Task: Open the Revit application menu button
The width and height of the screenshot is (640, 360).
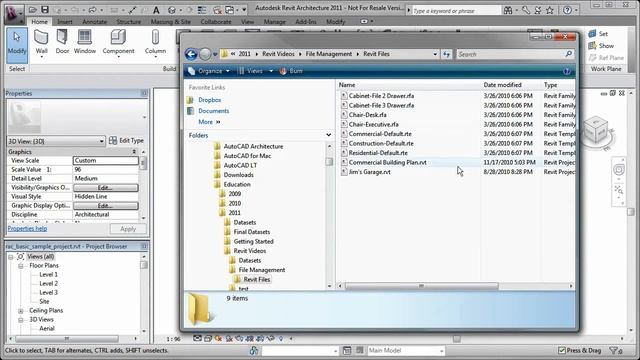Action: tap(14, 14)
